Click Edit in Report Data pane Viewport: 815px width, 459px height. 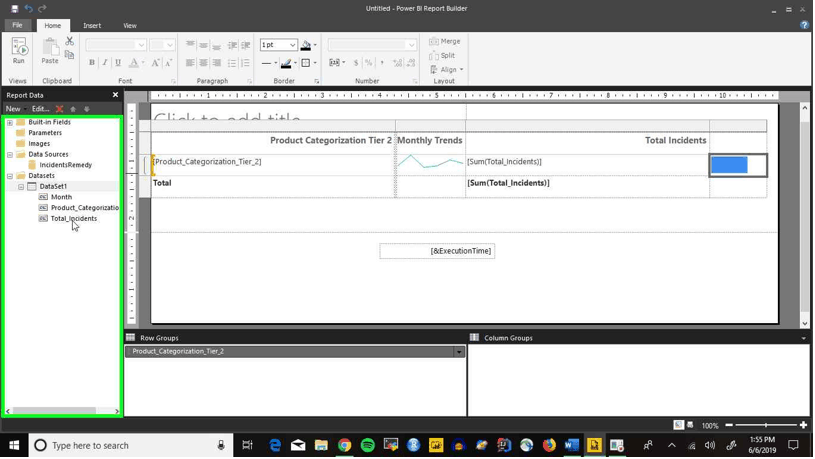[x=41, y=109]
